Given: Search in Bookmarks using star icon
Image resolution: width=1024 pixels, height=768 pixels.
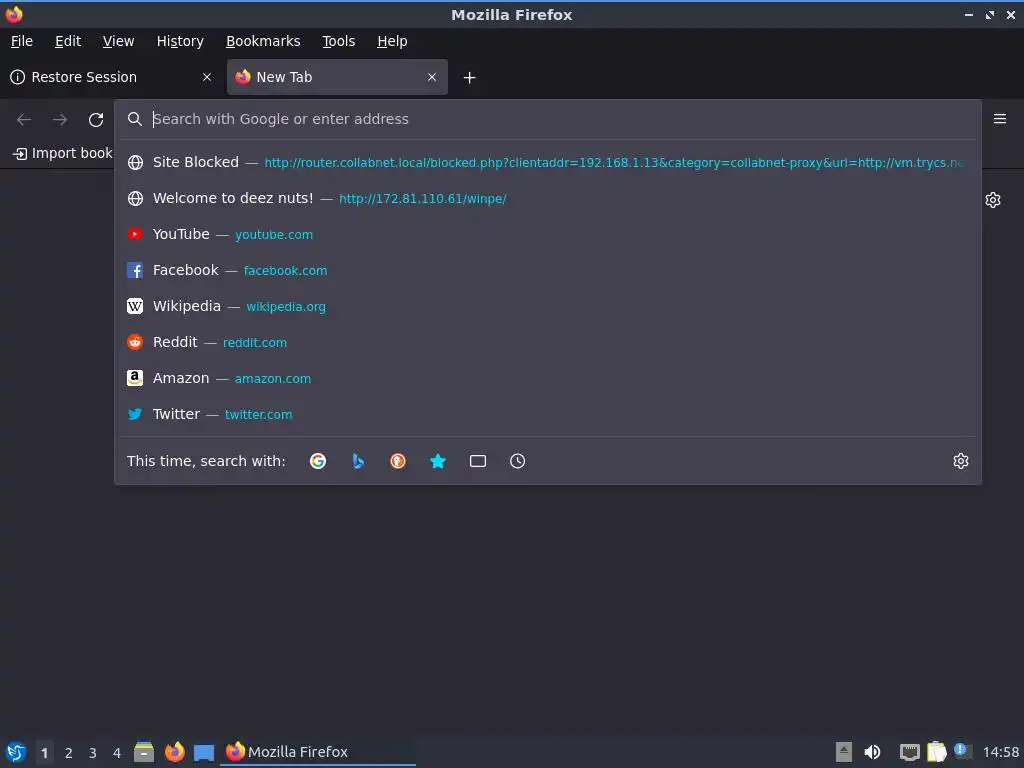Looking at the screenshot, I should click(438, 461).
